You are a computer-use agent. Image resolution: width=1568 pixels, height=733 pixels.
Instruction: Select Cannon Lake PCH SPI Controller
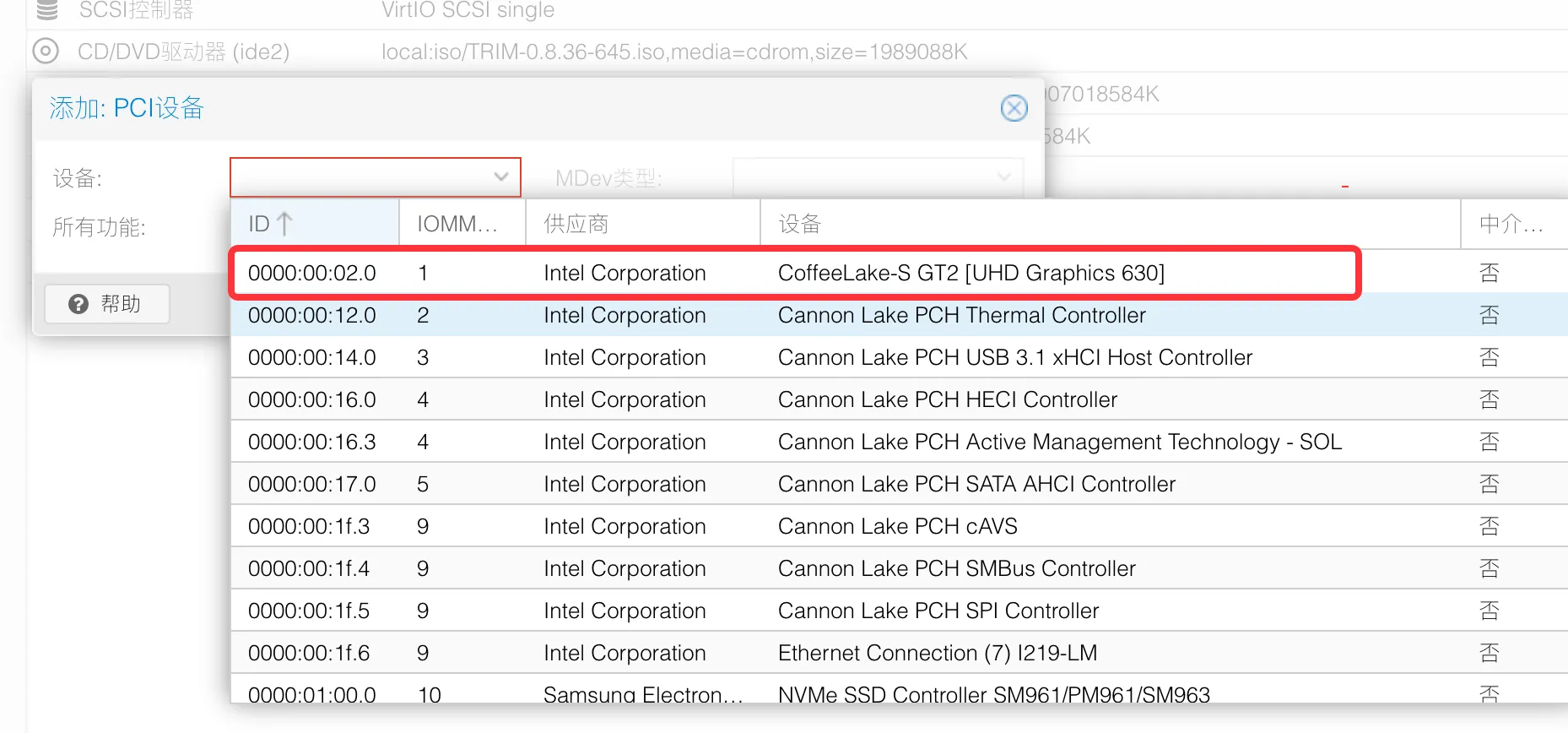[938, 611]
